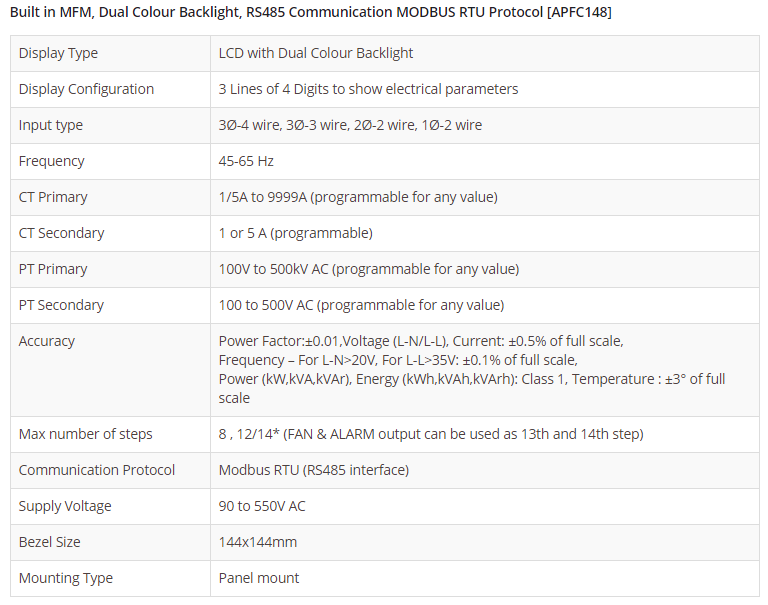Viewport: 768px width, 605px height.
Task: Click the "Modbus RTU (RS485 interface)" value
Action: [x=314, y=470]
